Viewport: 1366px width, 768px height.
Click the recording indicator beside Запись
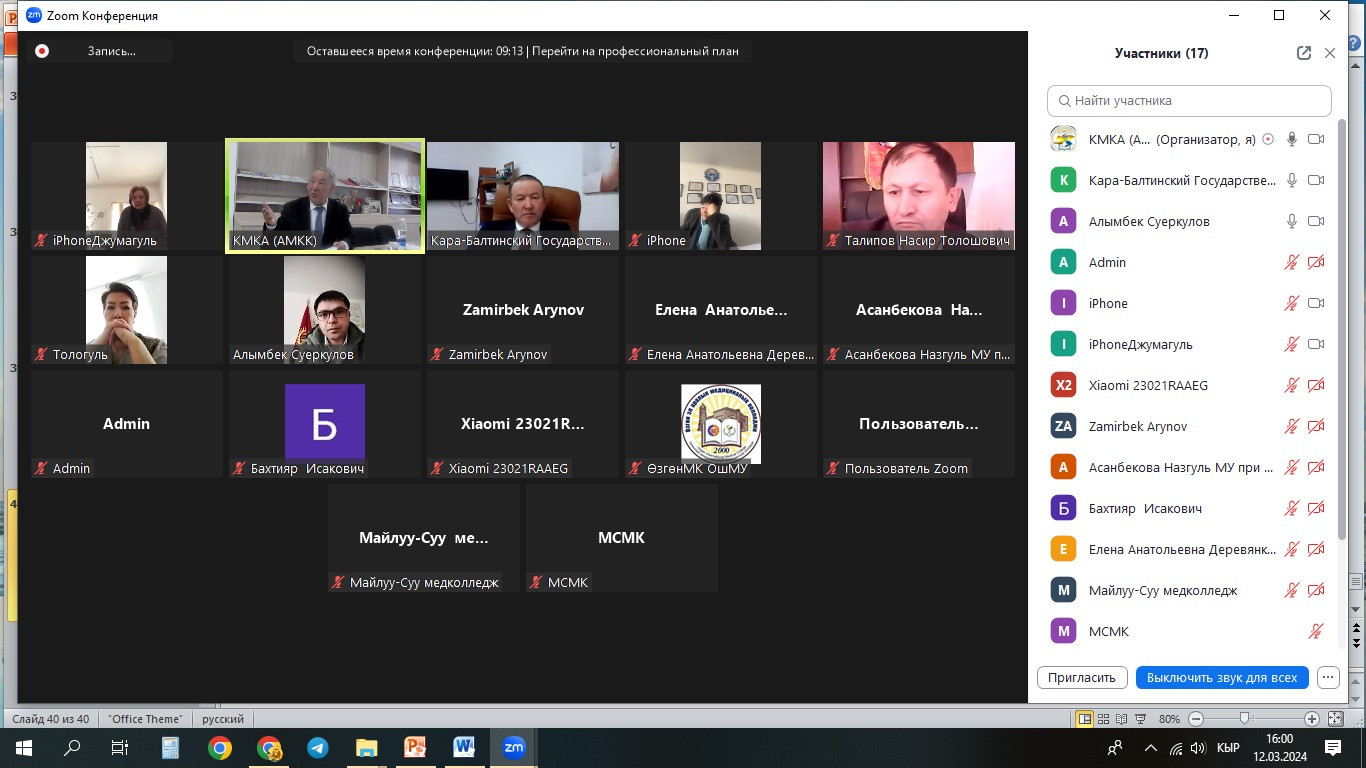click(42, 51)
